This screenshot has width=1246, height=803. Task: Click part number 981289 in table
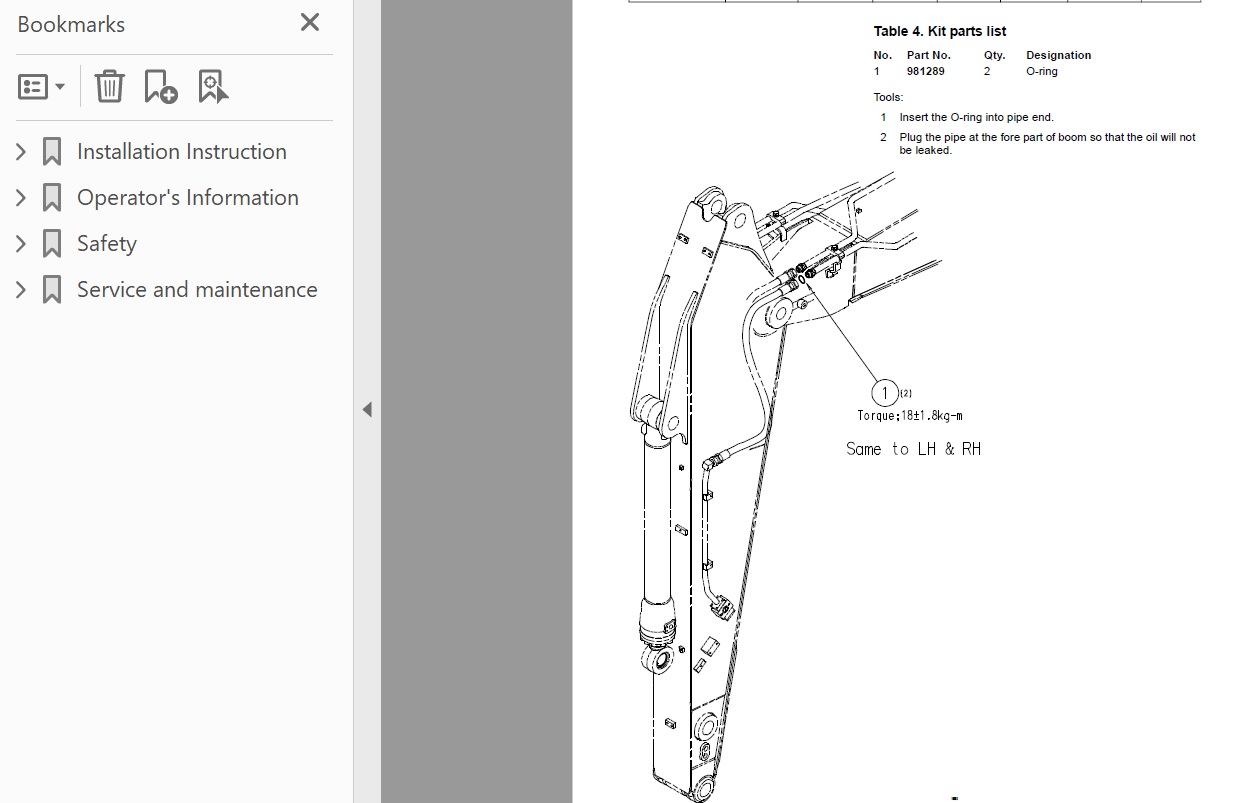[925, 72]
